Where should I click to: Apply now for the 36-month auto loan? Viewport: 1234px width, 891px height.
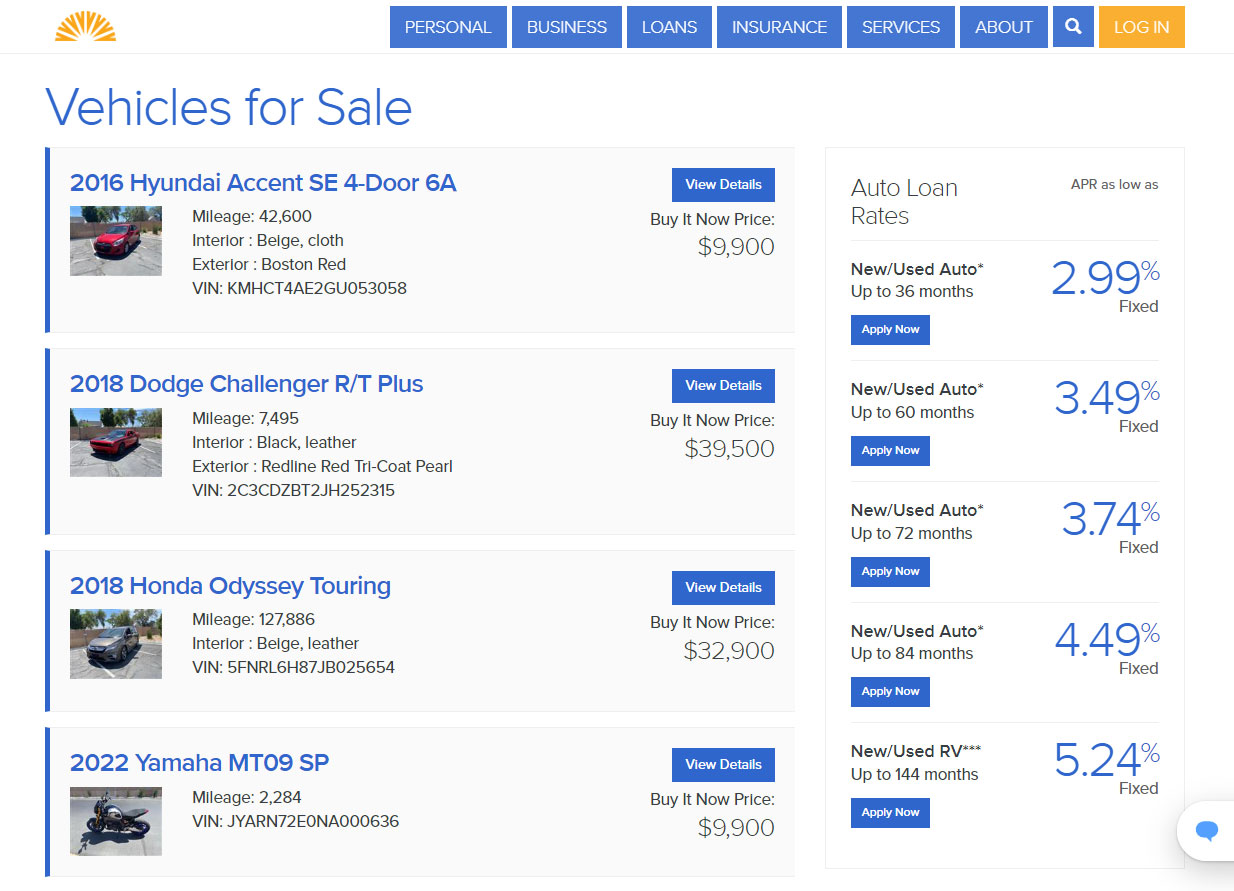(890, 330)
